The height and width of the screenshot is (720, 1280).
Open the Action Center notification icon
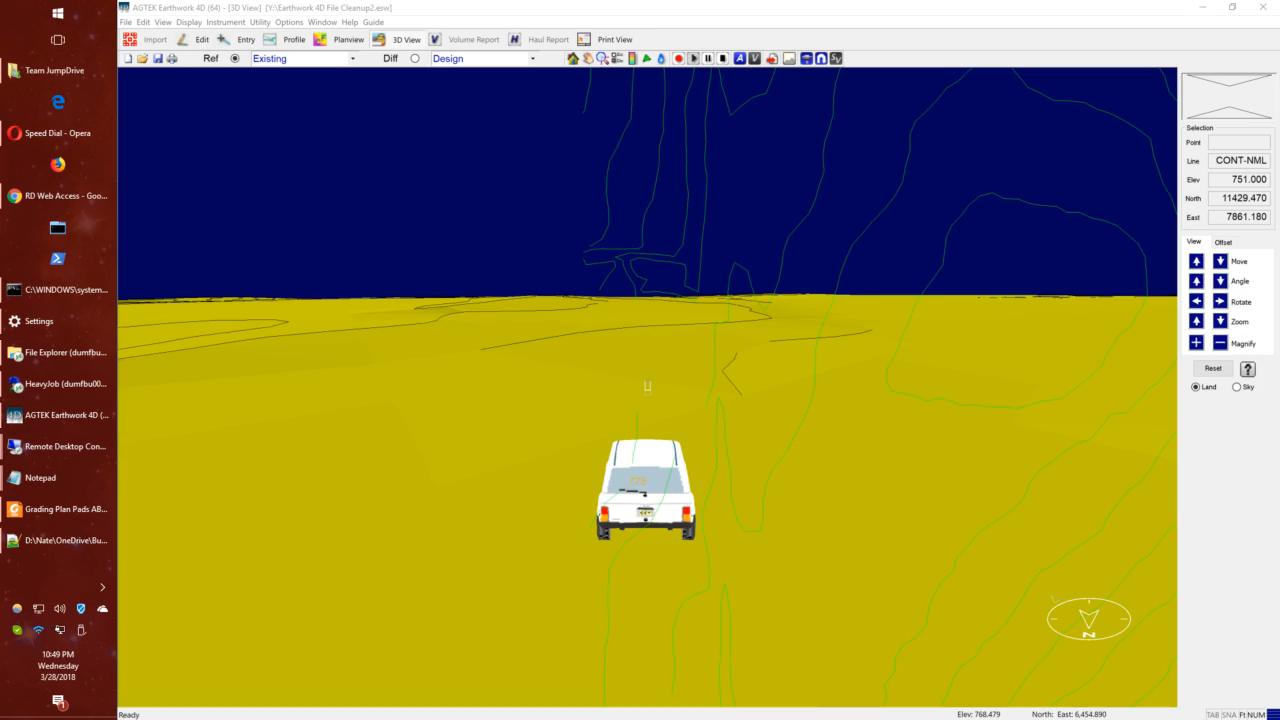(58, 702)
